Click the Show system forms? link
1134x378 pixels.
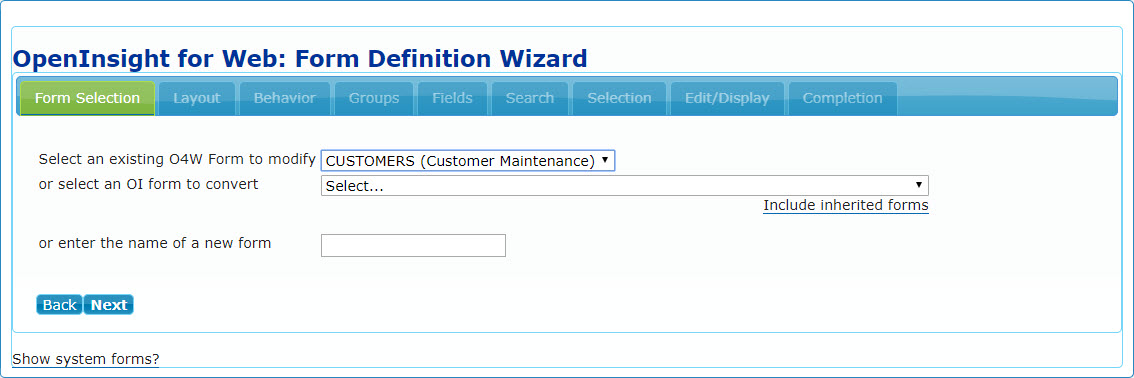85,359
